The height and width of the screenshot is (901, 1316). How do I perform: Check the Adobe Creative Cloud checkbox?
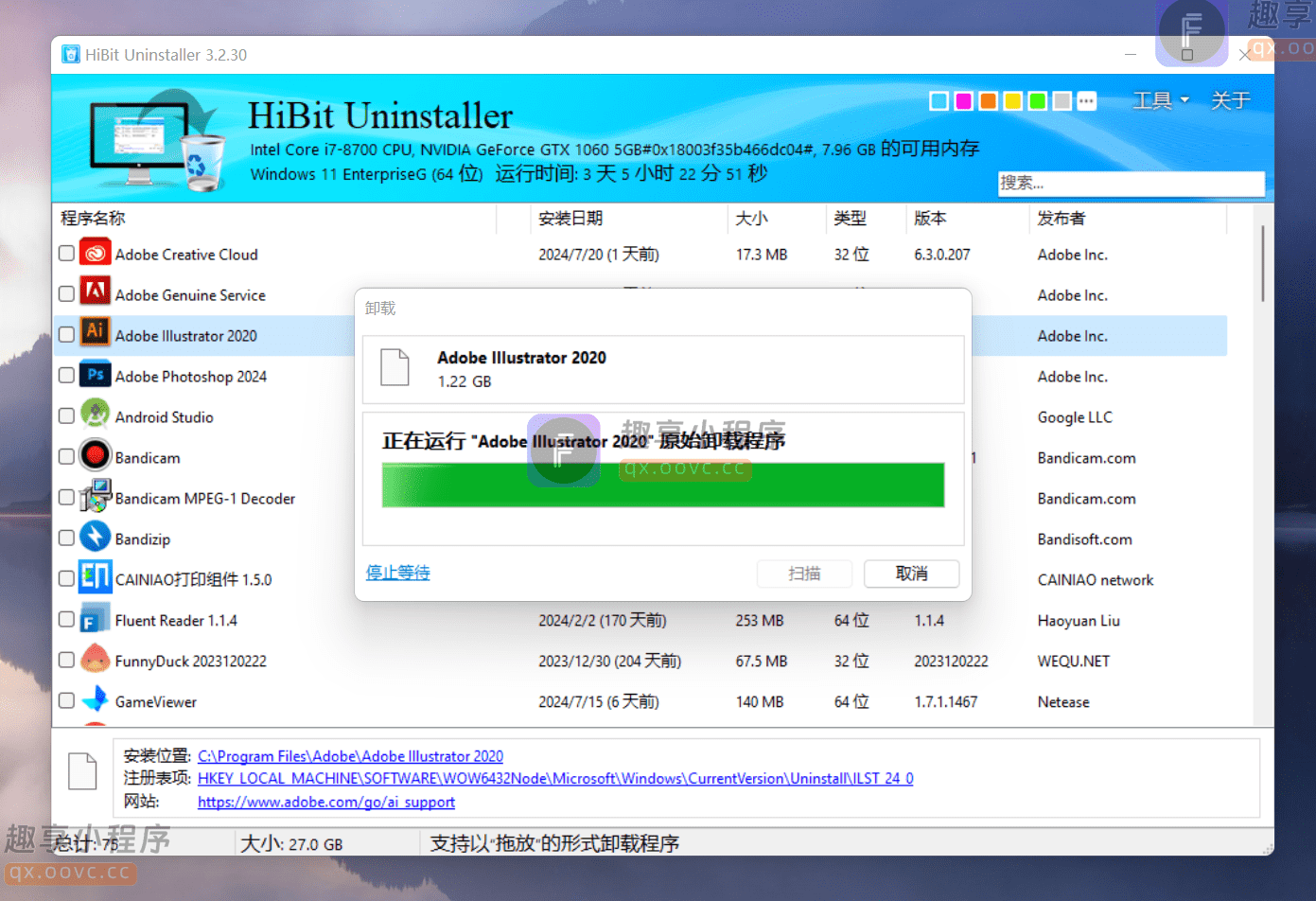click(66, 253)
